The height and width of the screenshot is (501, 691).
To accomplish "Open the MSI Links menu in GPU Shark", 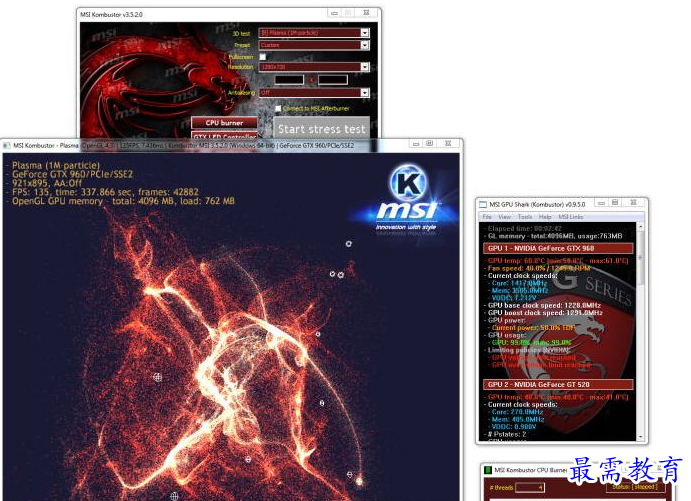I will tap(571, 217).
